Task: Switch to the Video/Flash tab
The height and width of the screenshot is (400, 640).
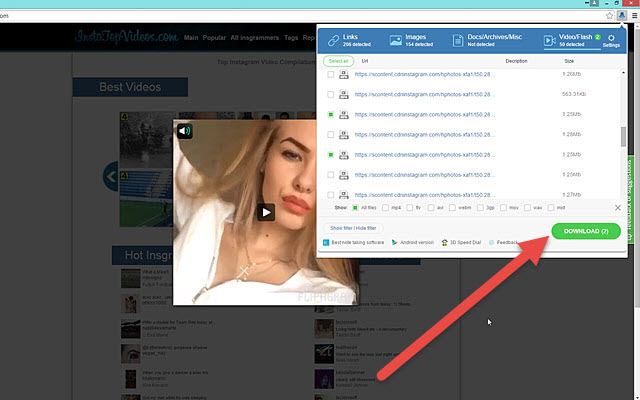Action: 572,40
